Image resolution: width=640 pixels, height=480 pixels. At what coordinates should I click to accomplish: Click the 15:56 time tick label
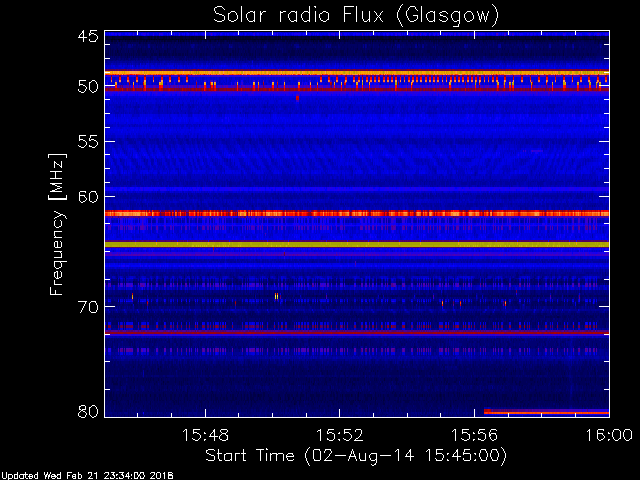pos(474,436)
